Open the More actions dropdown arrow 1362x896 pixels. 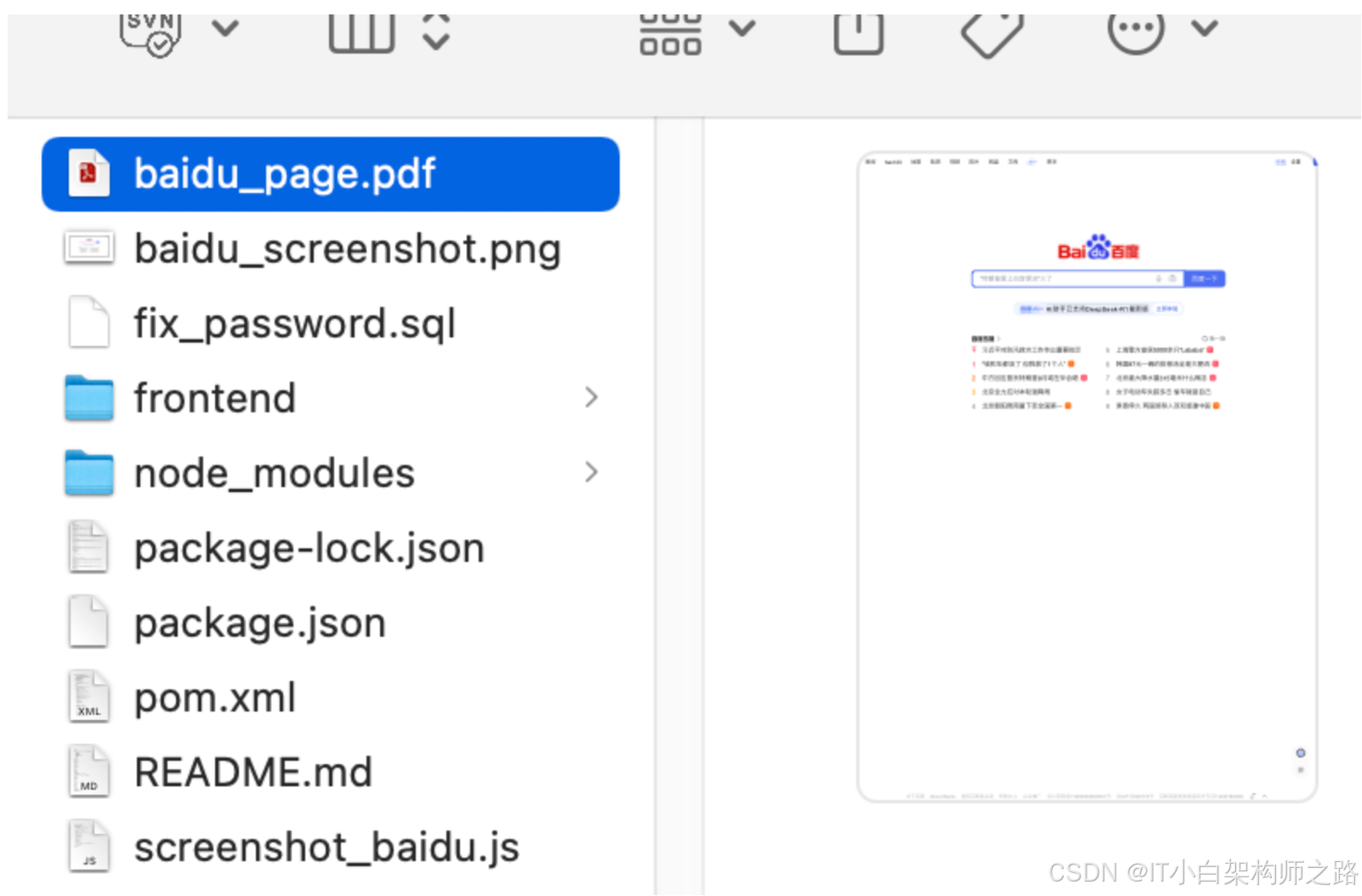click(x=1205, y=29)
